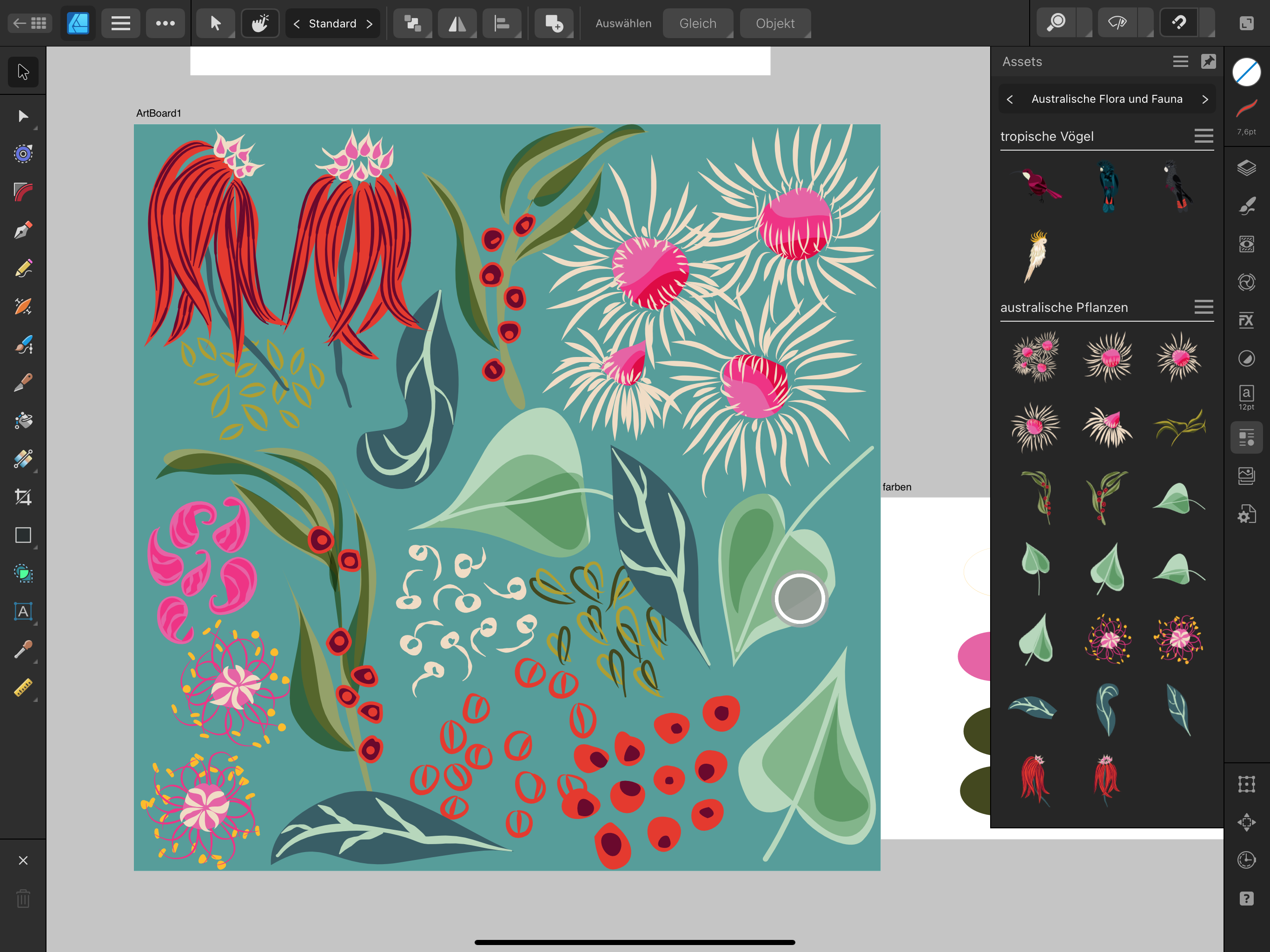
Task: Deselect using the X button
Action: [x=23, y=860]
